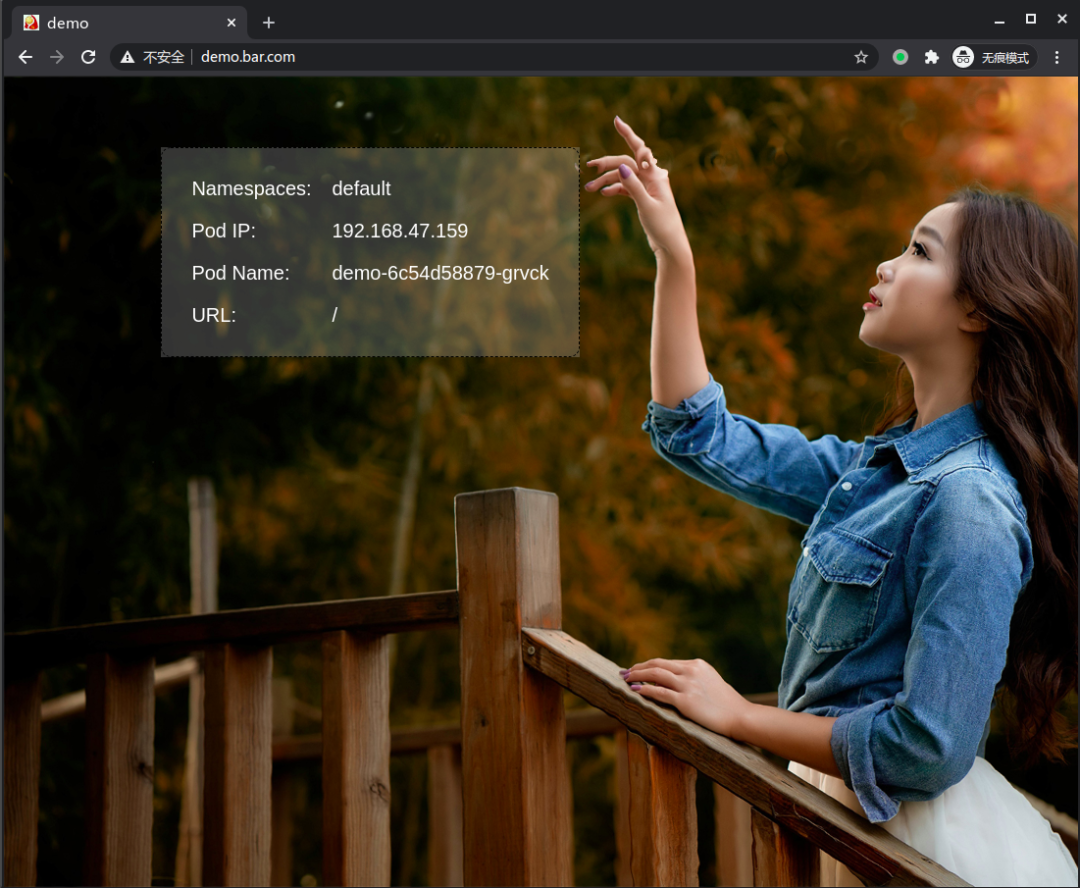Viewport: 1080px width, 888px height.
Task: Click the URL value slash
Action: tap(335, 316)
